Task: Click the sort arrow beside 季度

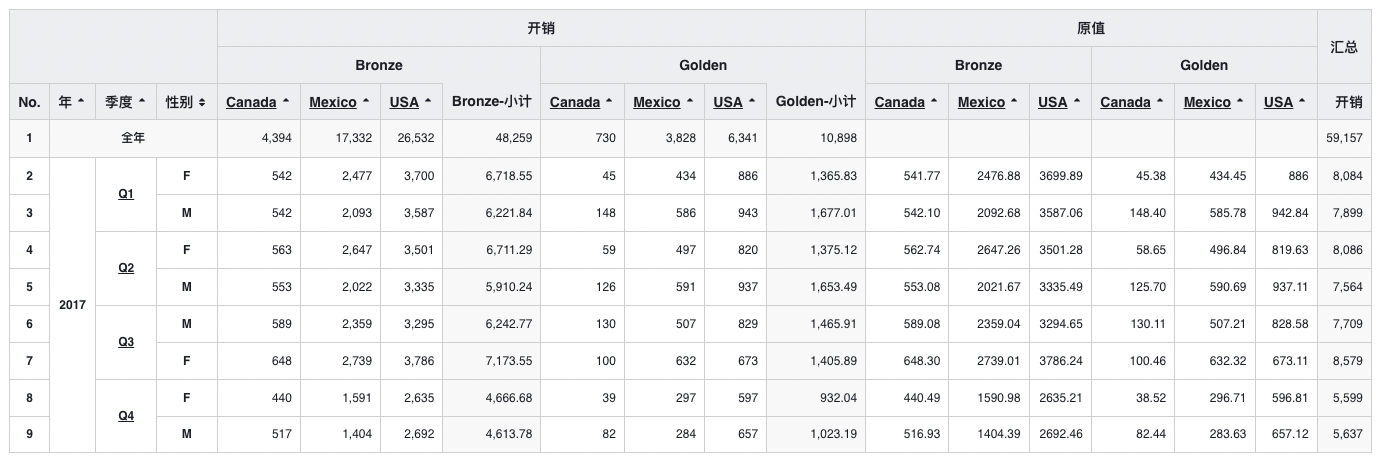Action: [142, 102]
